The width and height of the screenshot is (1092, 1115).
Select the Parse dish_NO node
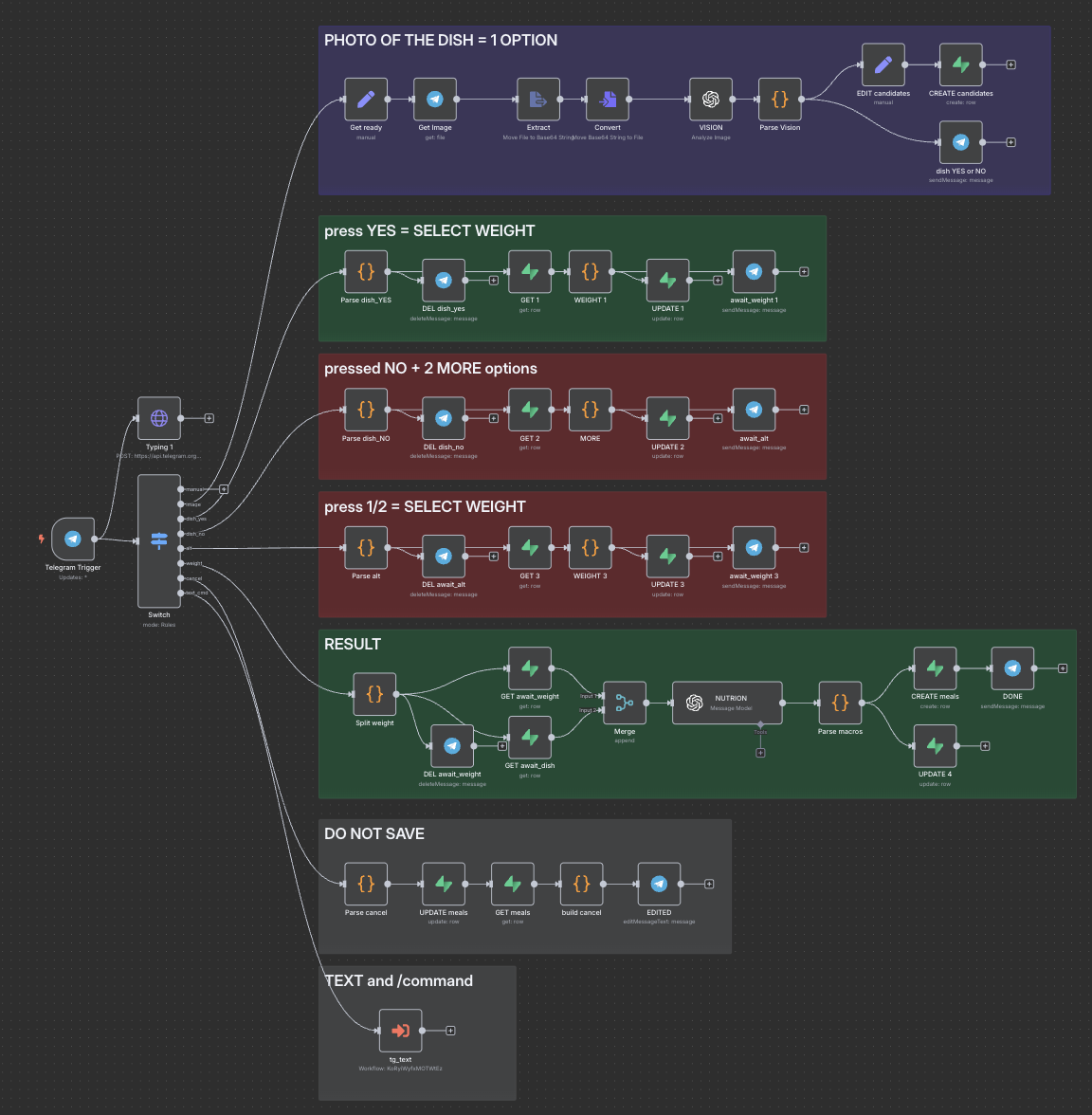click(x=366, y=410)
